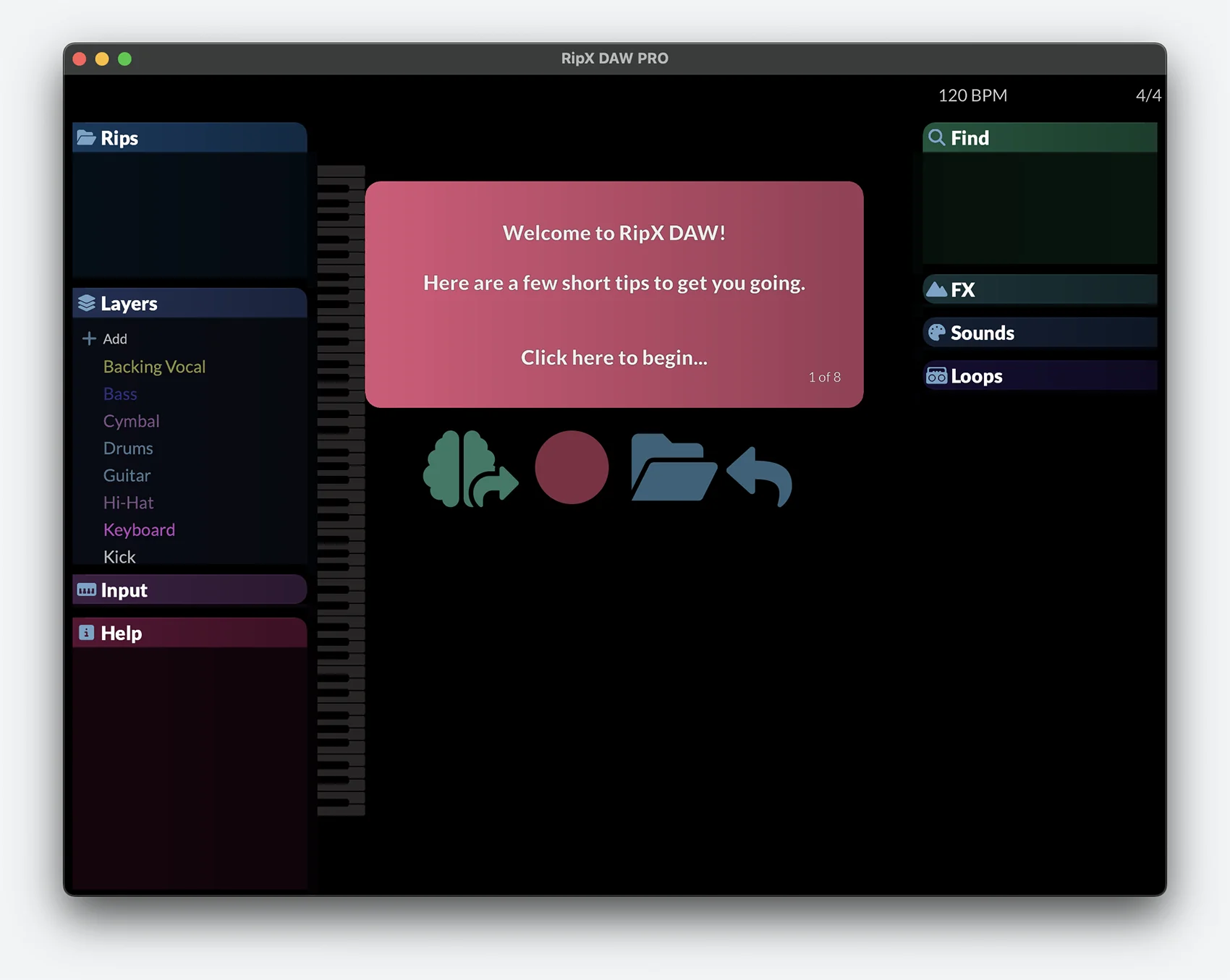Expand the Rips panel header
The height and width of the screenshot is (980, 1230).
coord(190,137)
